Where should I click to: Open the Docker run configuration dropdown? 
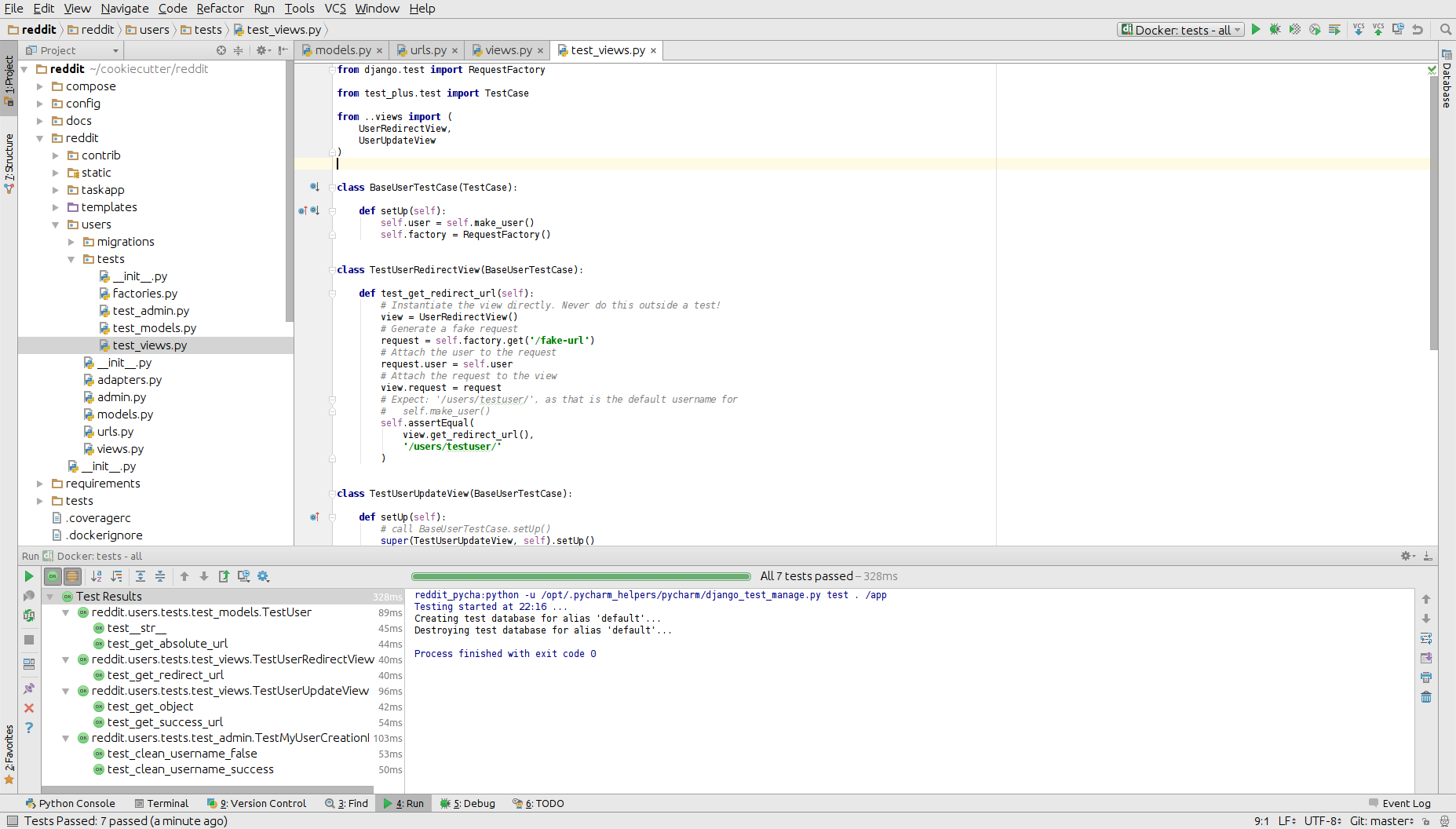point(1236,29)
